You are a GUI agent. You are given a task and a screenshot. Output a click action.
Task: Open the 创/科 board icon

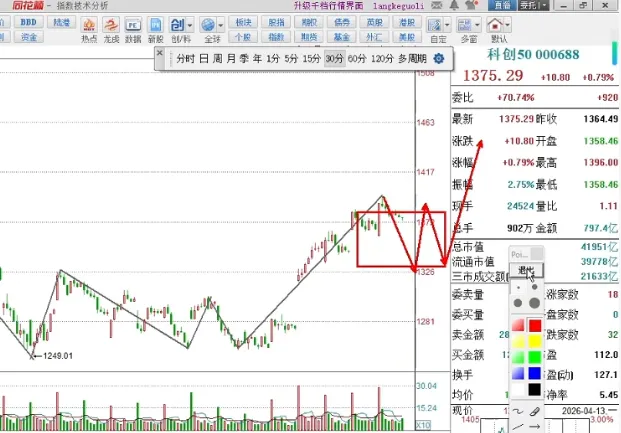click(x=177, y=26)
